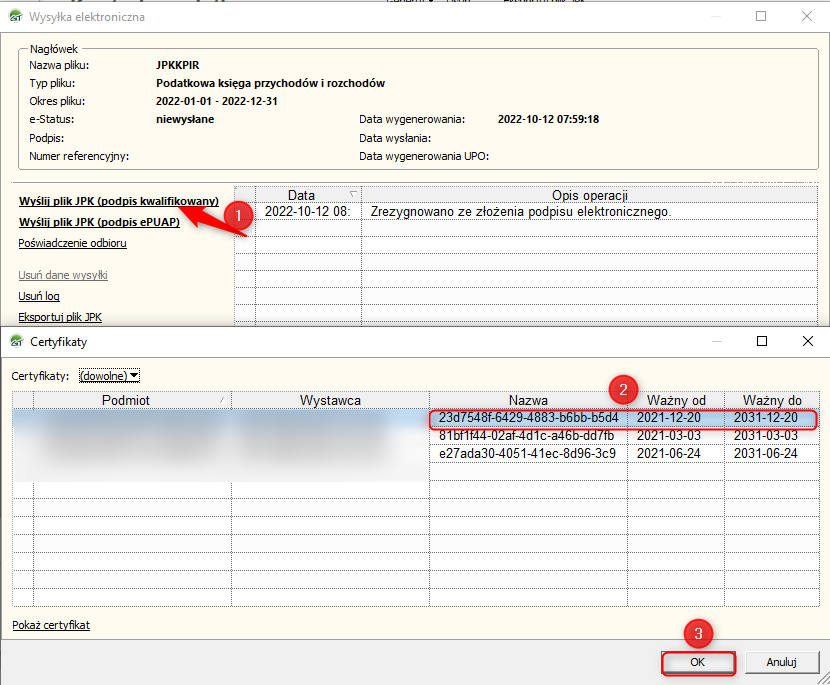Maximize the Certyfikaty dialog window
The width and height of the screenshot is (830, 685).
[762, 341]
